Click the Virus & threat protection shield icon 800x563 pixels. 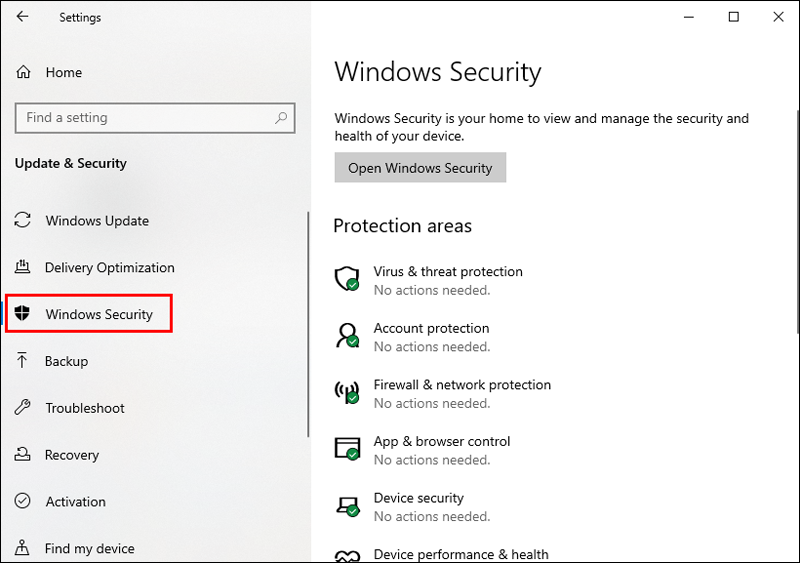coord(347,278)
